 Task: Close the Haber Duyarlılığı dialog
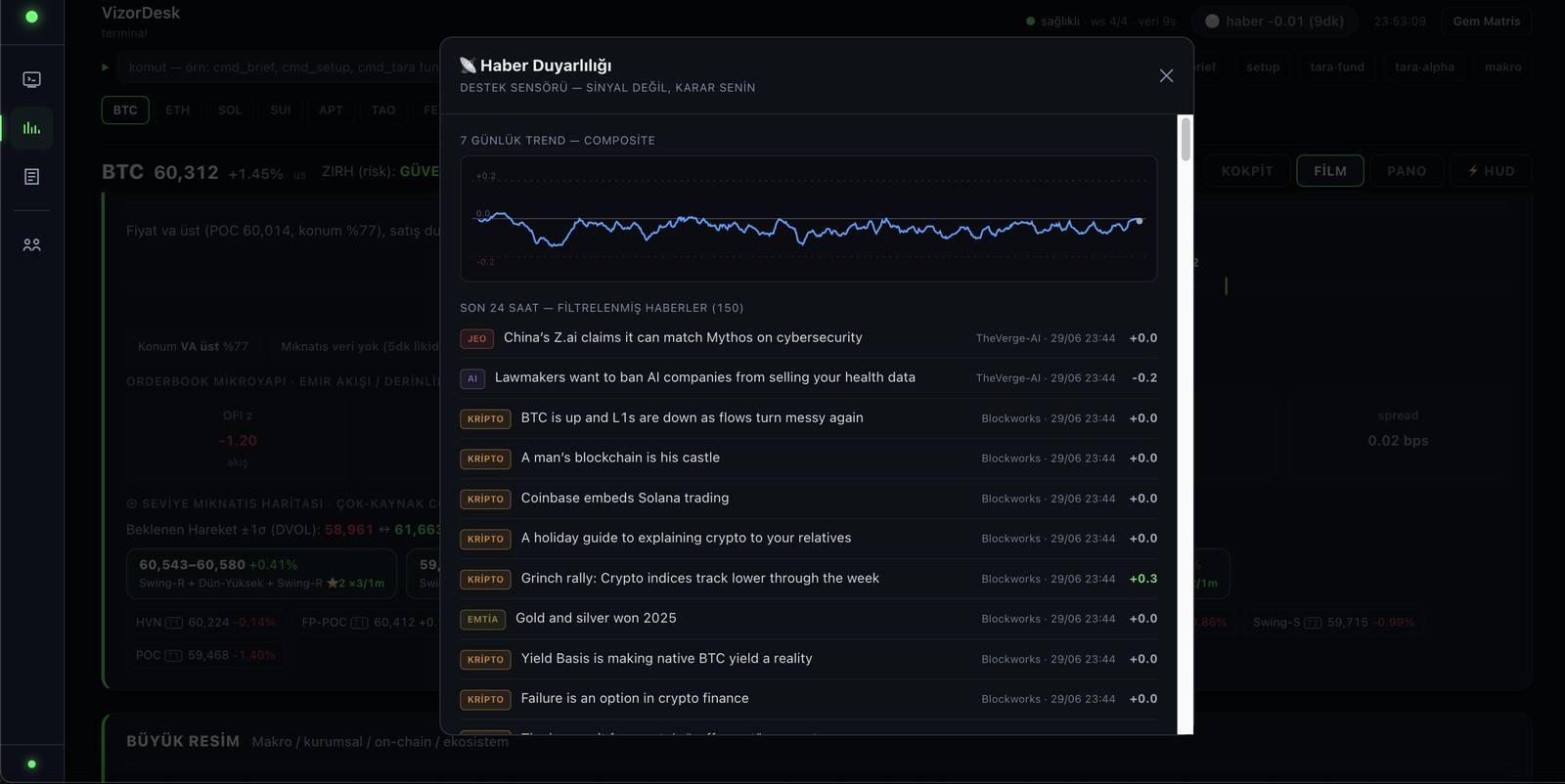click(1166, 75)
